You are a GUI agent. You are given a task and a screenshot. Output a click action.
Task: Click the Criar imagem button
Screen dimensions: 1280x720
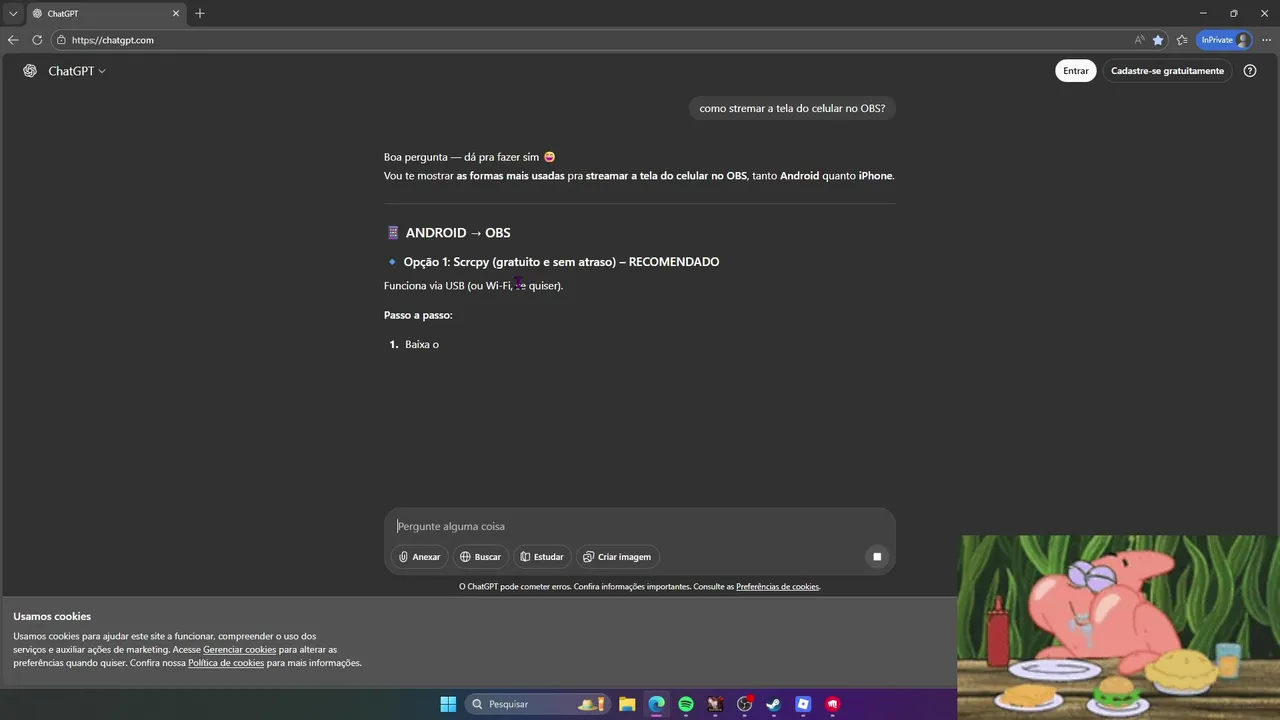(x=617, y=557)
